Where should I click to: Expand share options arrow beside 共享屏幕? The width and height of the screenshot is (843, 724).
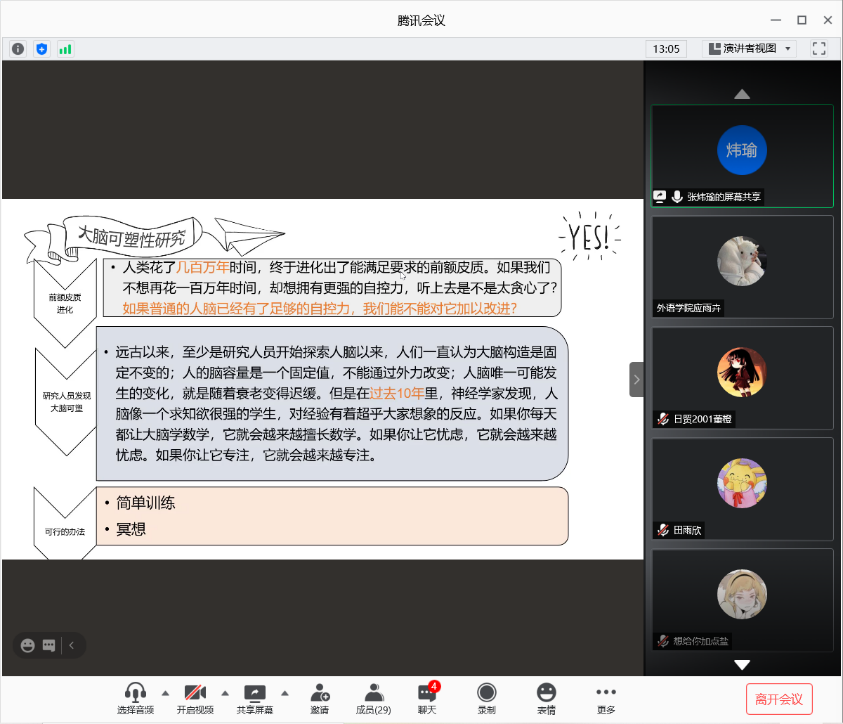[x=285, y=692]
